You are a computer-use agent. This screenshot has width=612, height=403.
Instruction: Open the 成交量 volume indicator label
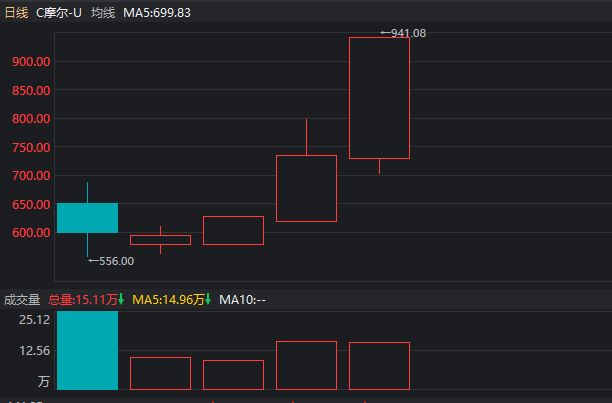[22, 299]
